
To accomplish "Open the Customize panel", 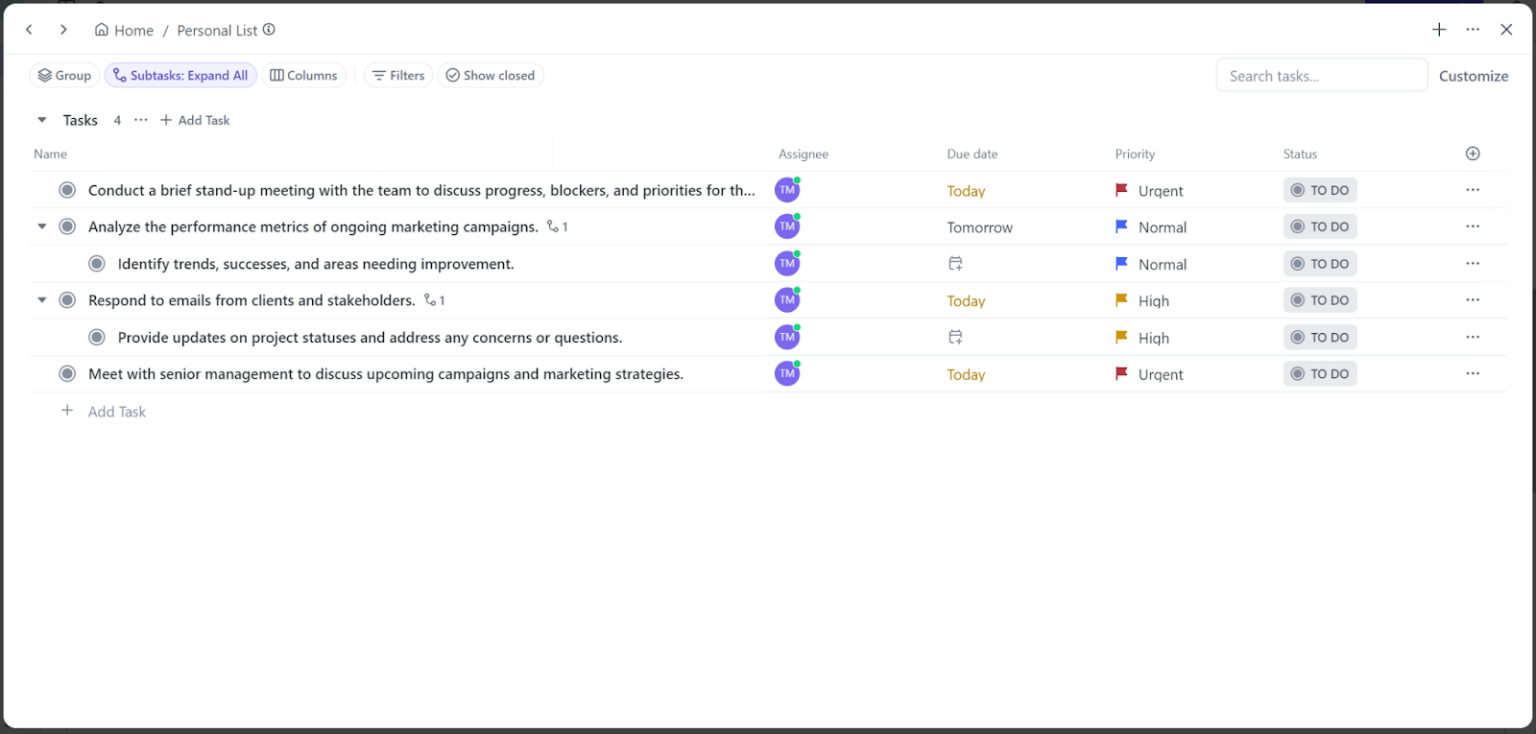I will (x=1473, y=75).
